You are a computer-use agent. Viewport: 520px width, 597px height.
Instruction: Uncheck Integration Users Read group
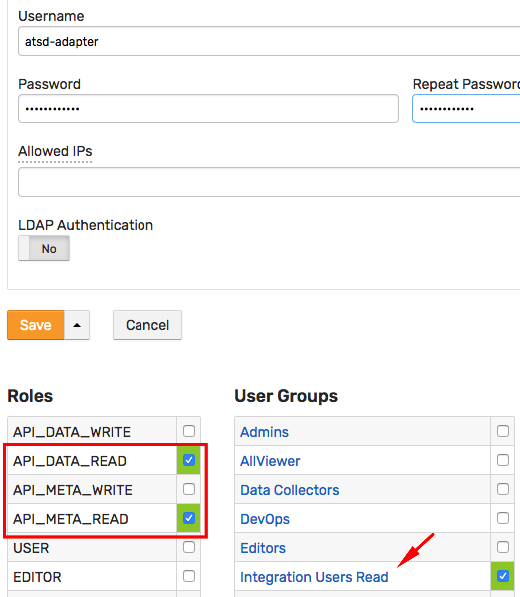coord(503,576)
